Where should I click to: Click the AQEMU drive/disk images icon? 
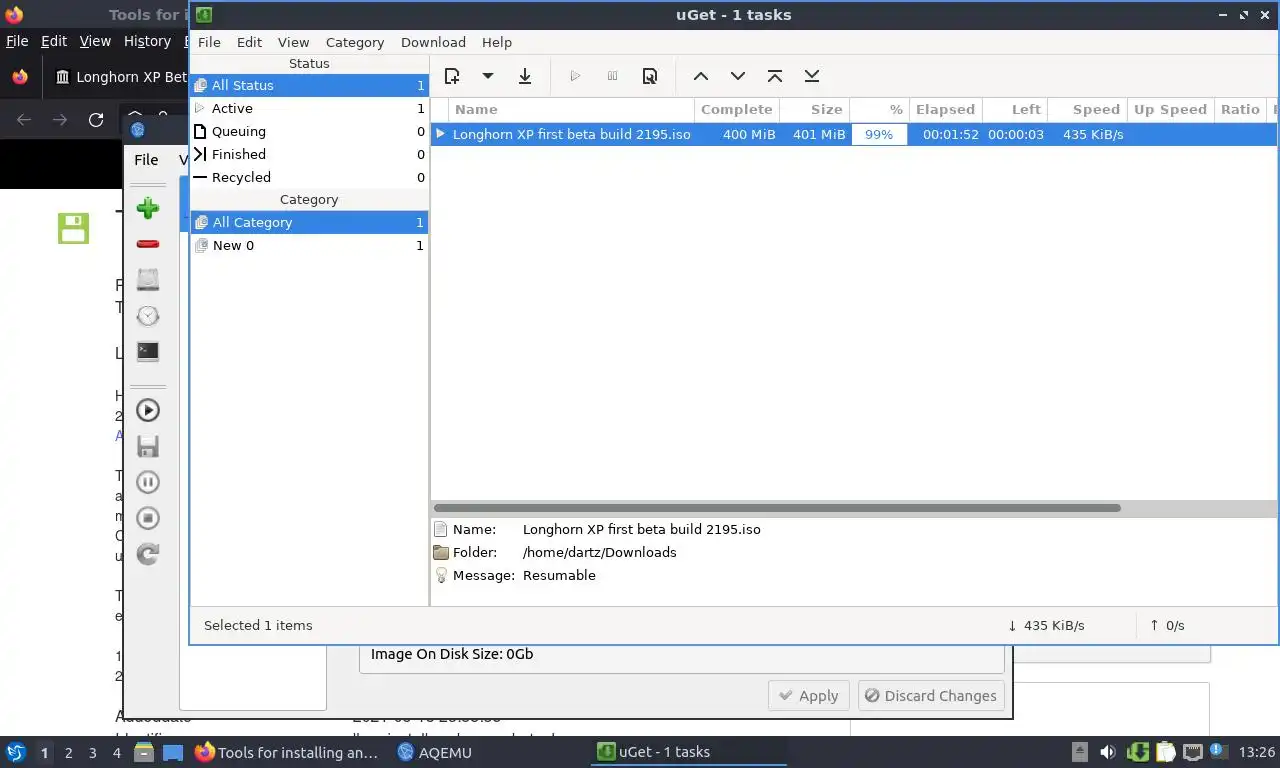[148, 280]
